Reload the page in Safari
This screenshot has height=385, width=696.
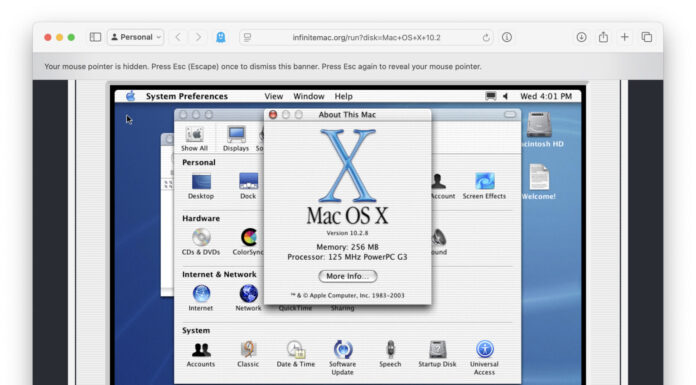pyautogui.click(x=486, y=38)
